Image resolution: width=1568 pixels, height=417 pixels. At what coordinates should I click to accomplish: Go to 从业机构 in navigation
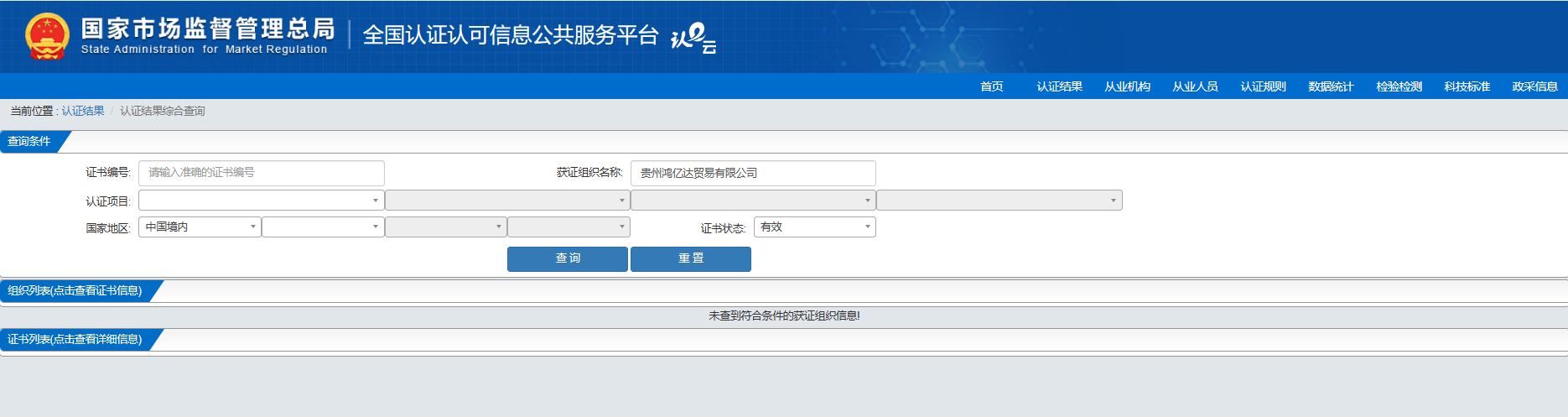point(1128,86)
